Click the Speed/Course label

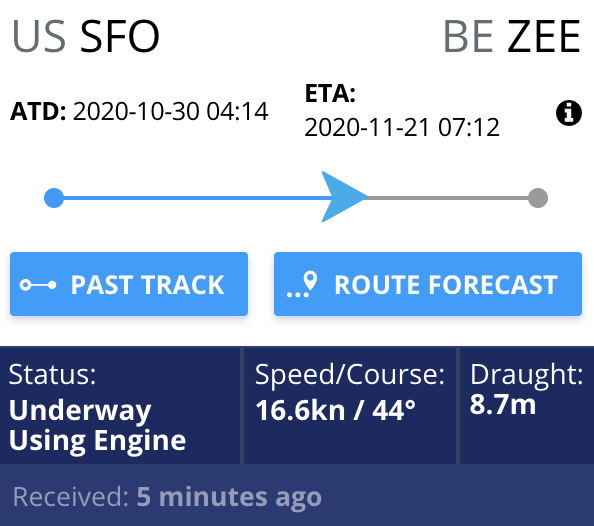tap(350, 375)
